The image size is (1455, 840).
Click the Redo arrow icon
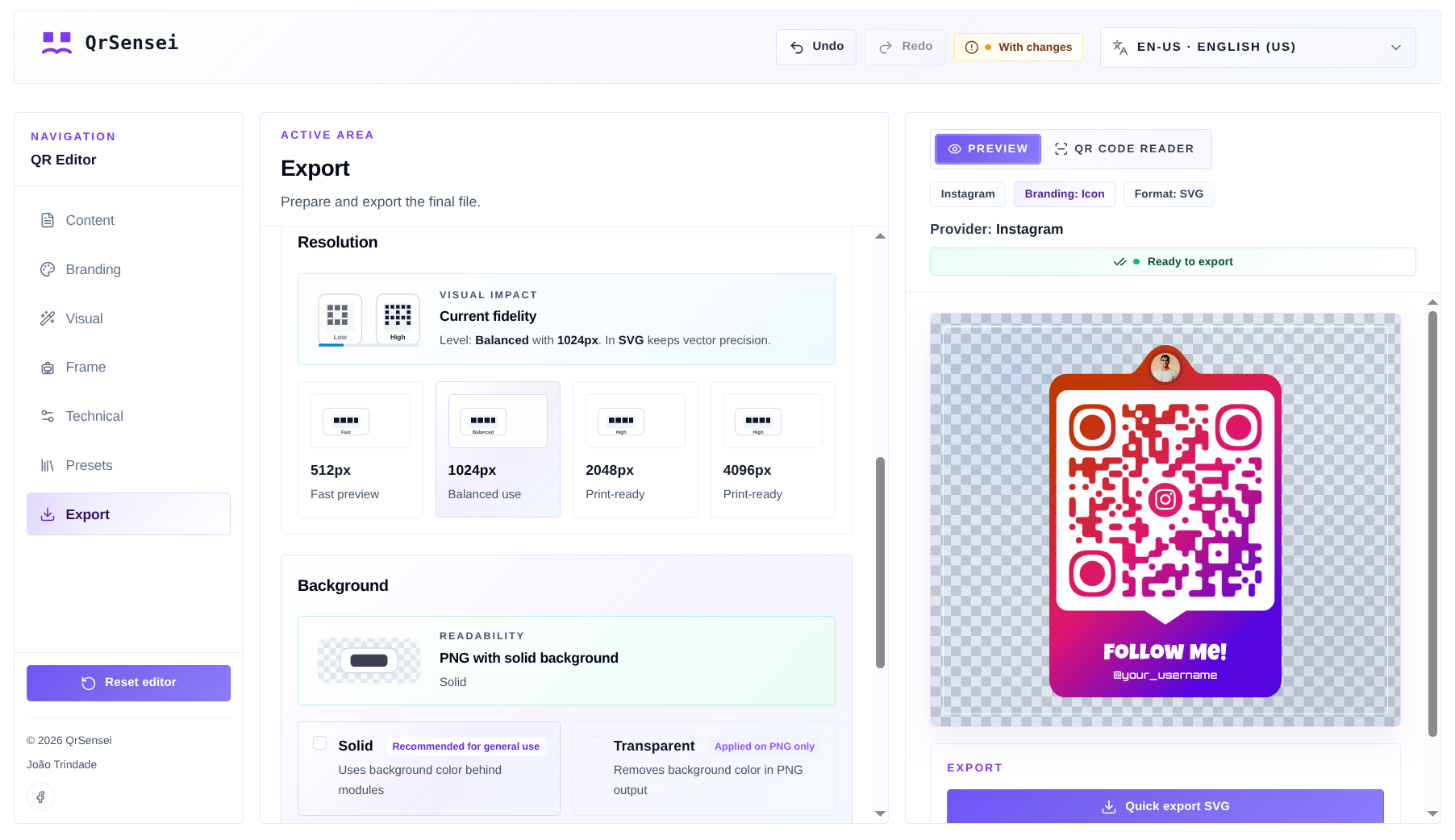(886, 48)
